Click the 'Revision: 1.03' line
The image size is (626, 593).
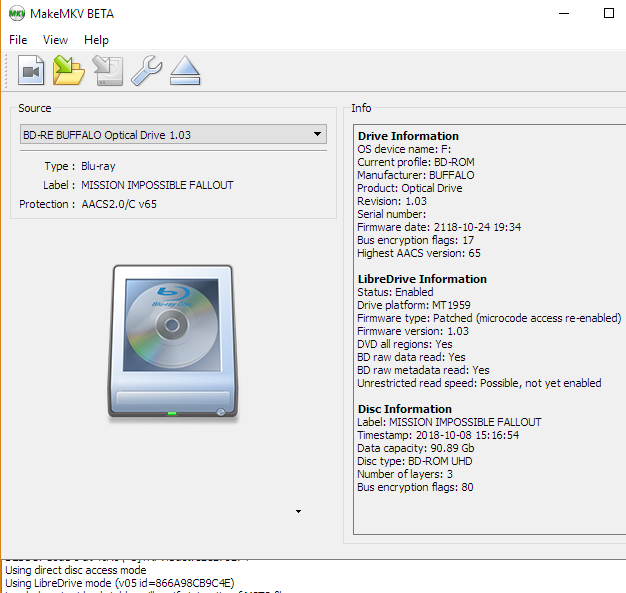pyautogui.click(x=392, y=201)
